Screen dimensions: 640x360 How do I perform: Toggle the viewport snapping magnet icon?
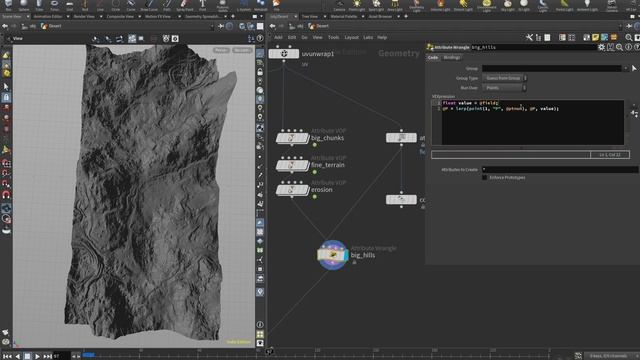tap(6, 195)
